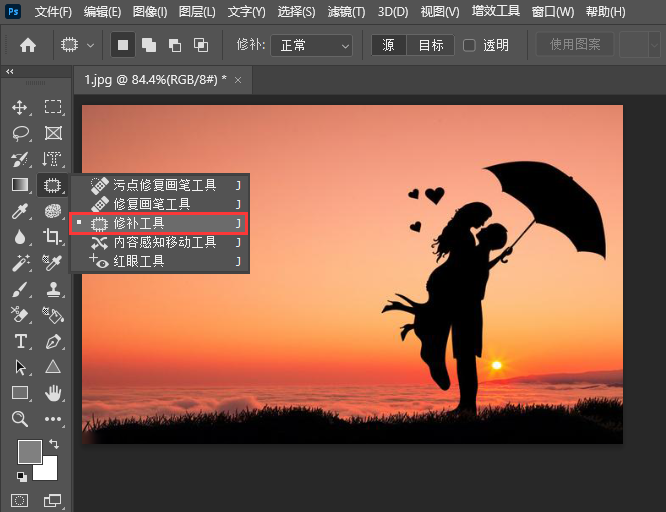The width and height of the screenshot is (666, 512).
Task: Swap foreground and background colors
Action: click(54, 444)
